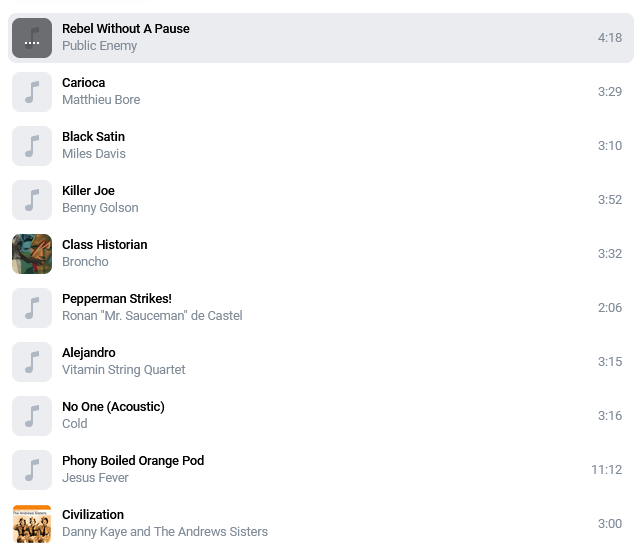Select the song title Carioca
Image resolution: width=641 pixels, height=550 pixels.
83,83
